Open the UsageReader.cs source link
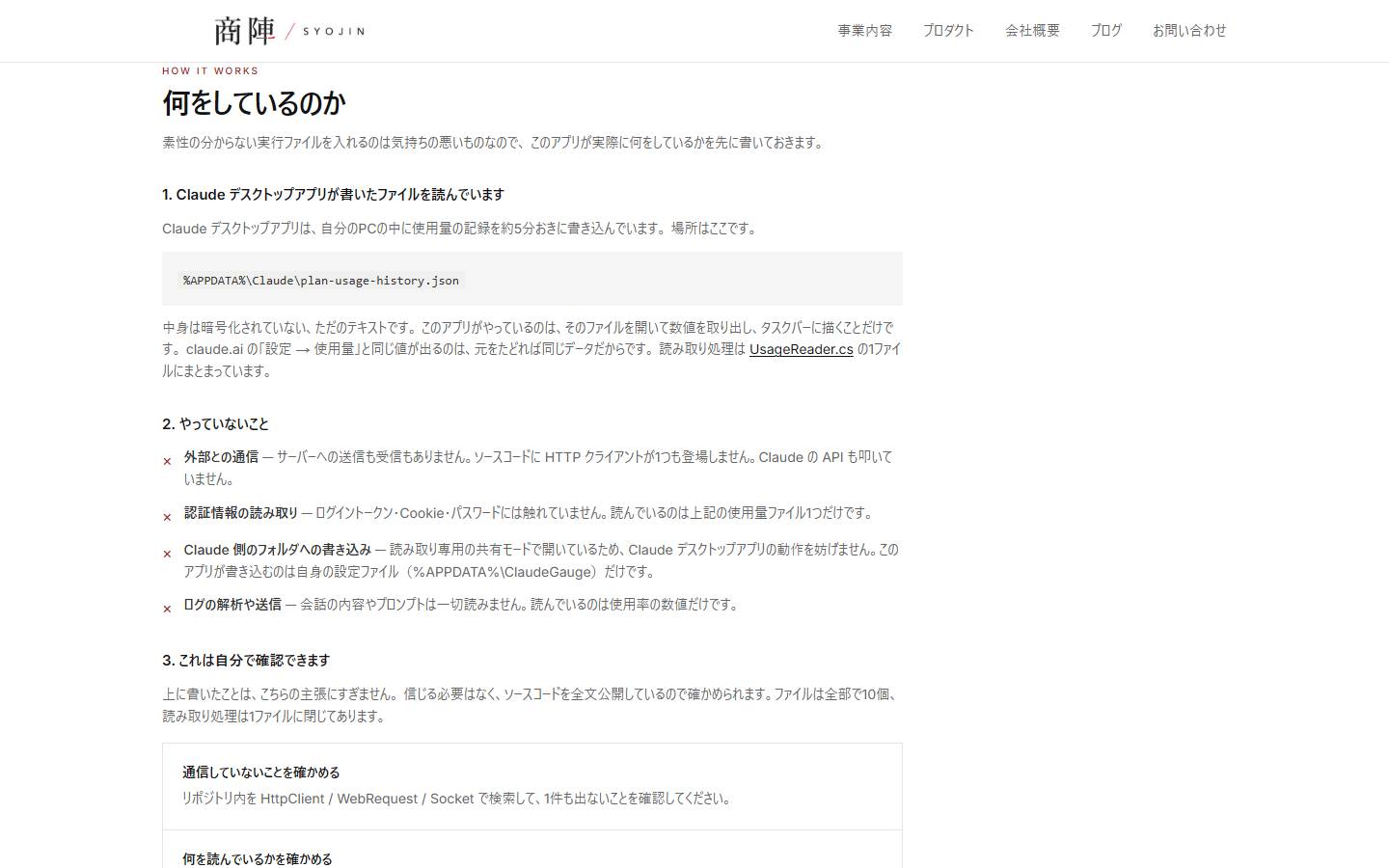The height and width of the screenshot is (868, 1389). tap(802, 349)
